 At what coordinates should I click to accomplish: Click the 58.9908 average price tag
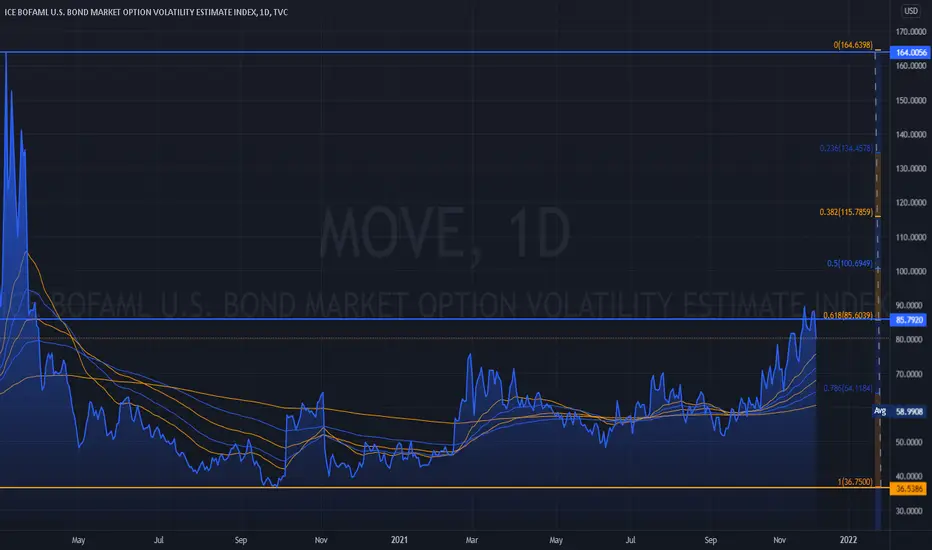pyautogui.click(x=909, y=411)
